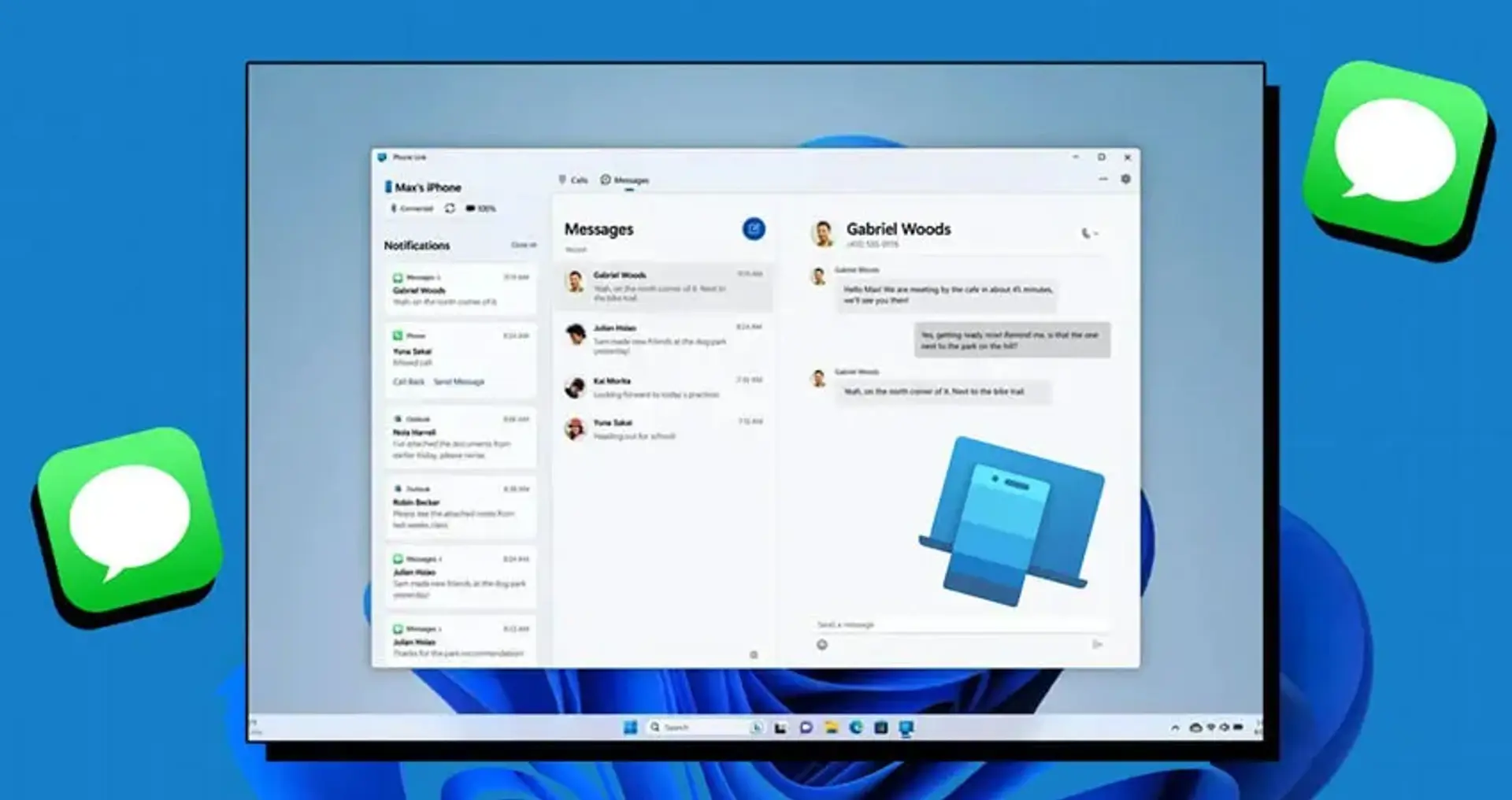Open Yuna Sakai conversation in message list
Screen dimensions: 1512x800
pyautogui.click(x=663, y=428)
